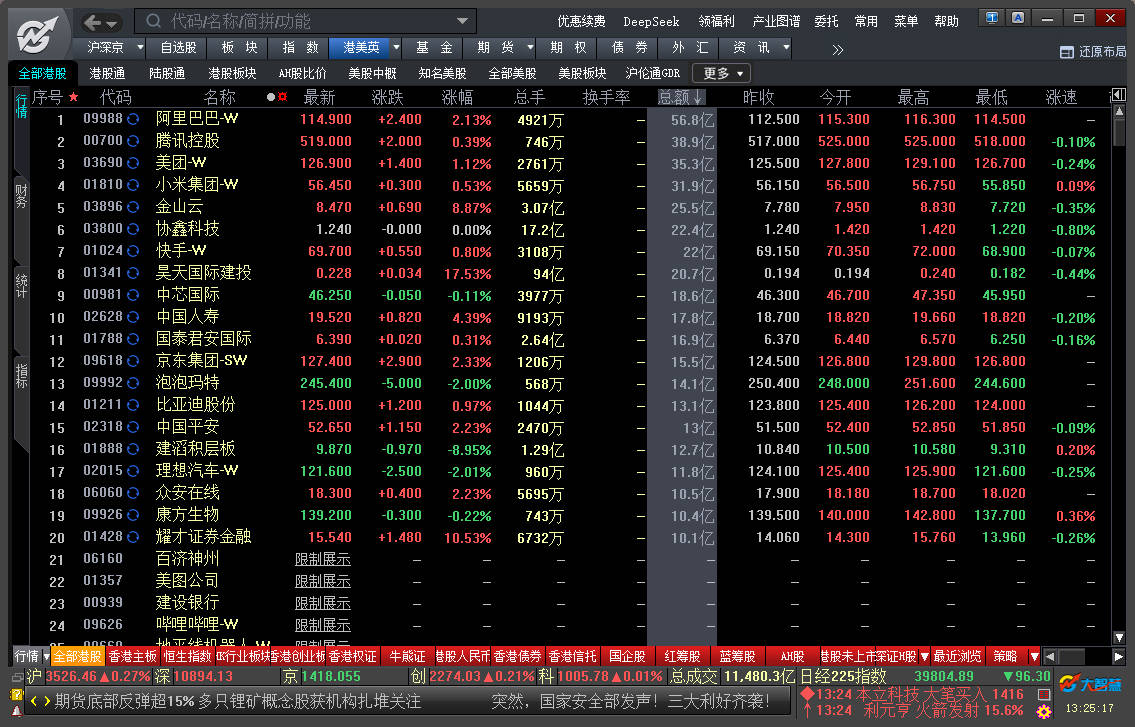The width and height of the screenshot is (1135, 727).
Task: Click the blue sync icon beside code 02015
Action: coord(133,471)
